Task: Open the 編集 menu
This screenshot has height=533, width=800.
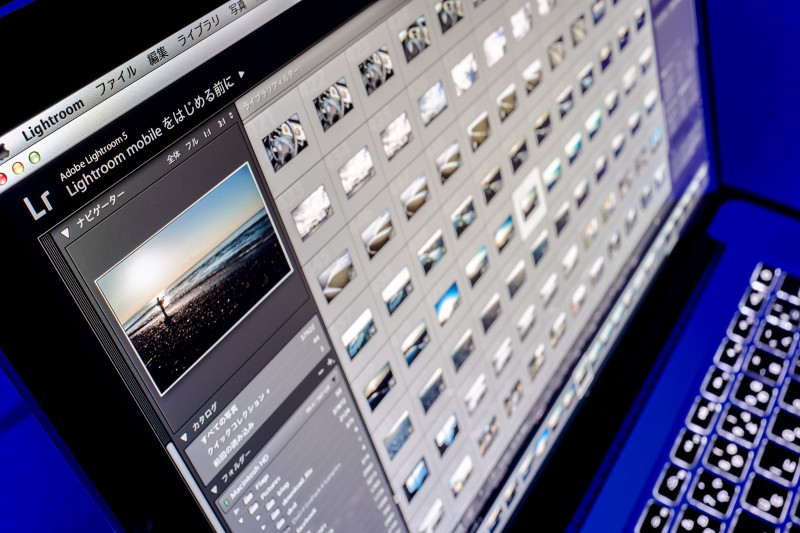Action: (158, 55)
